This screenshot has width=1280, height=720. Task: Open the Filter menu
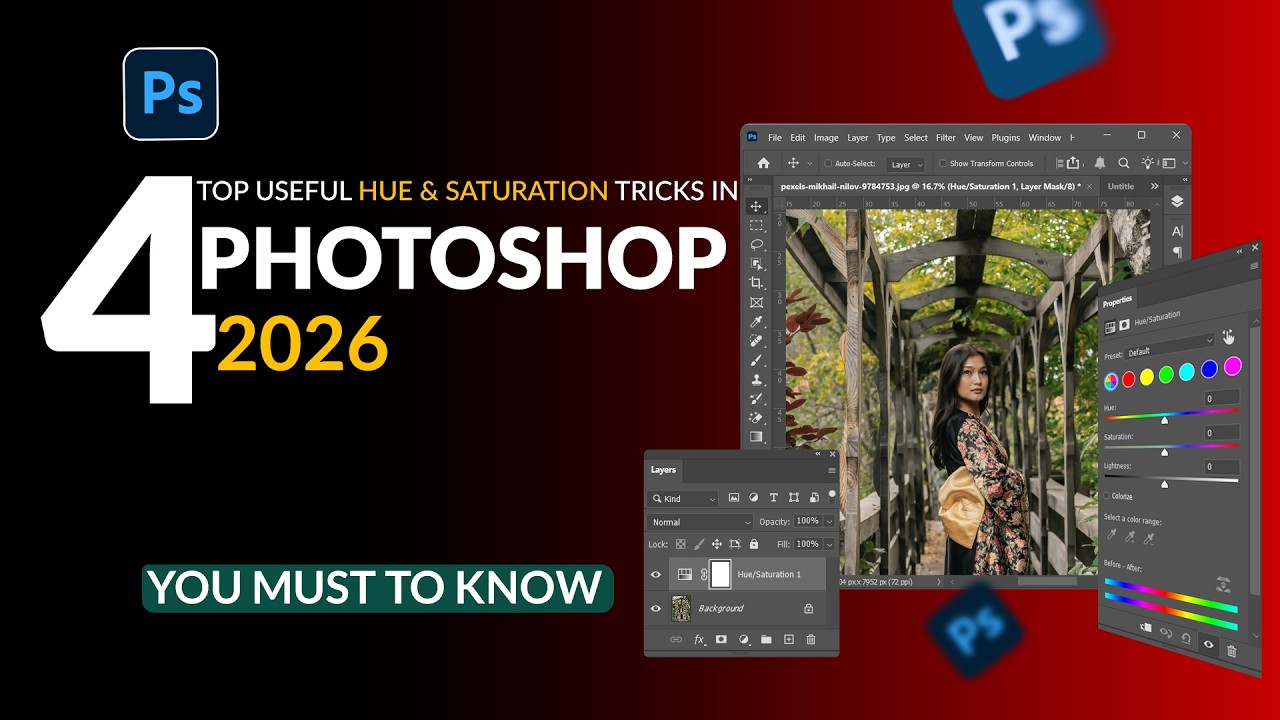pyautogui.click(x=946, y=138)
